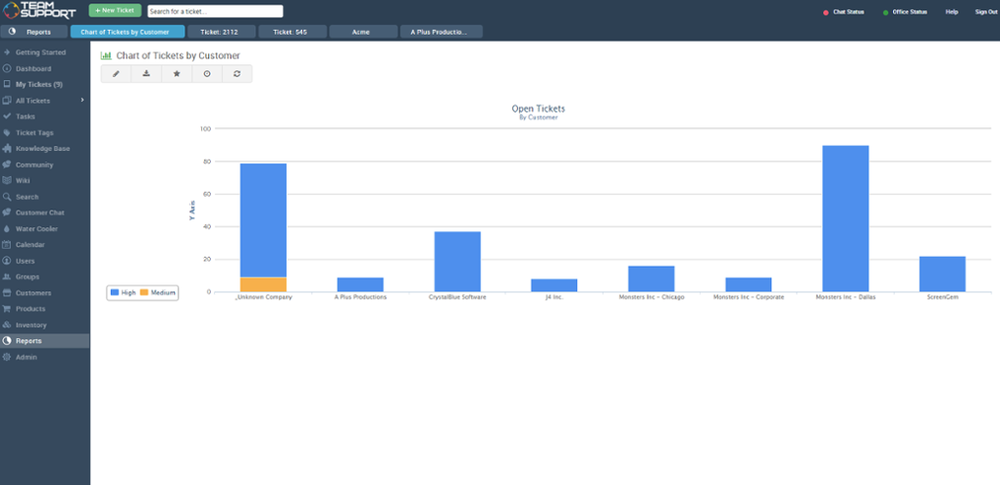Open Office Status in the header

[905, 12]
